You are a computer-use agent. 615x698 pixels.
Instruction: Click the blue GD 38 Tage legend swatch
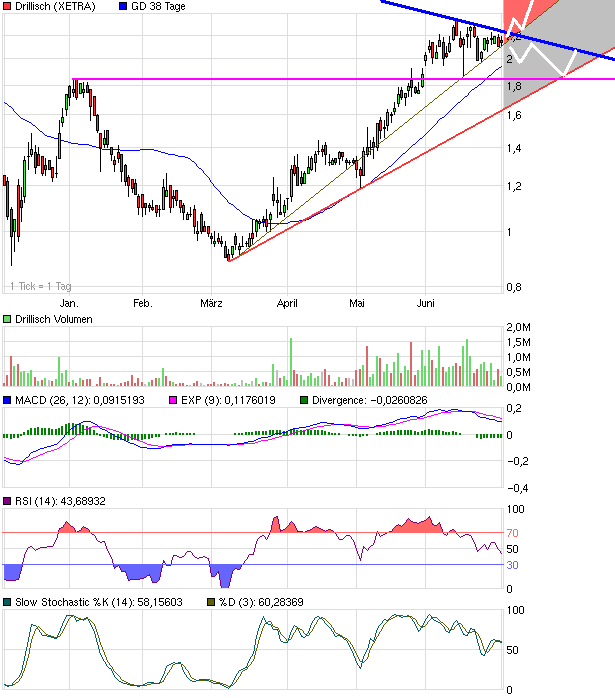pyautogui.click(x=123, y=6)
